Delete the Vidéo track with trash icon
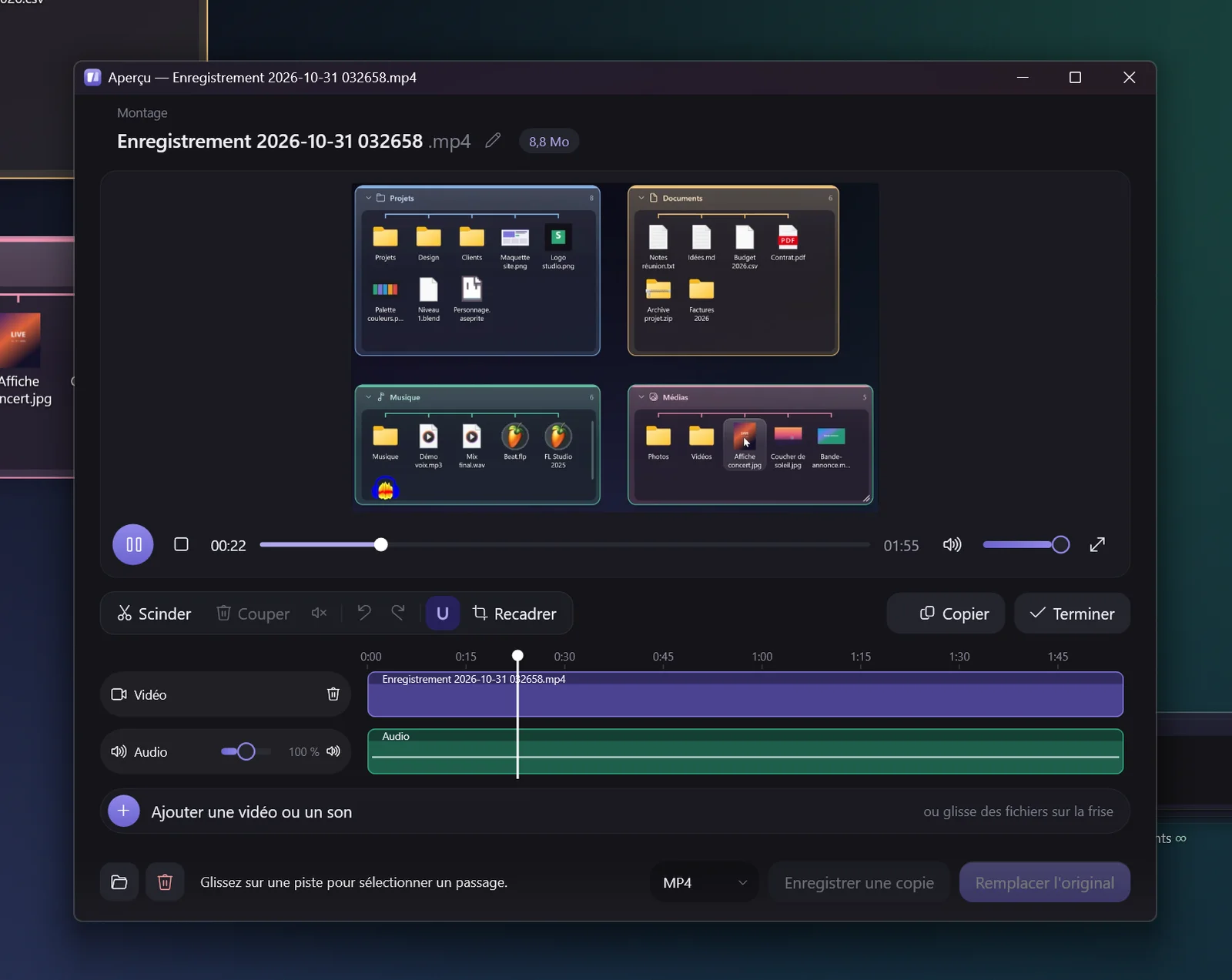Viewport: 1232px width, 980px height. point(333,694)
